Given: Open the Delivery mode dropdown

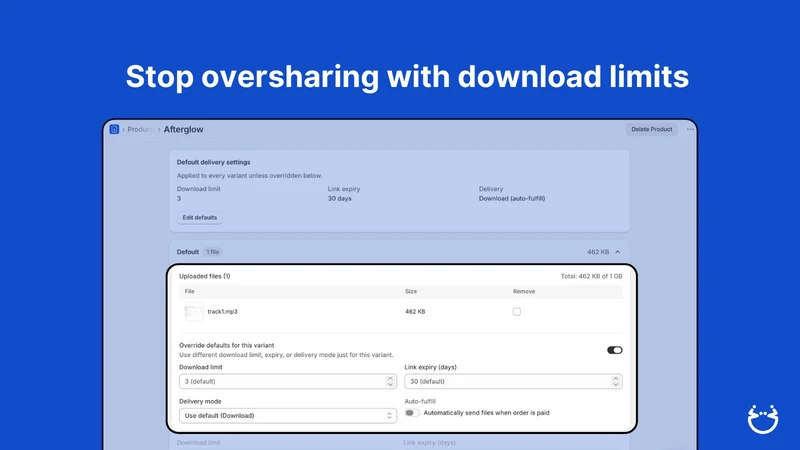Looking at the screenshot, I should pyautogui.click(x=288, y=416).
